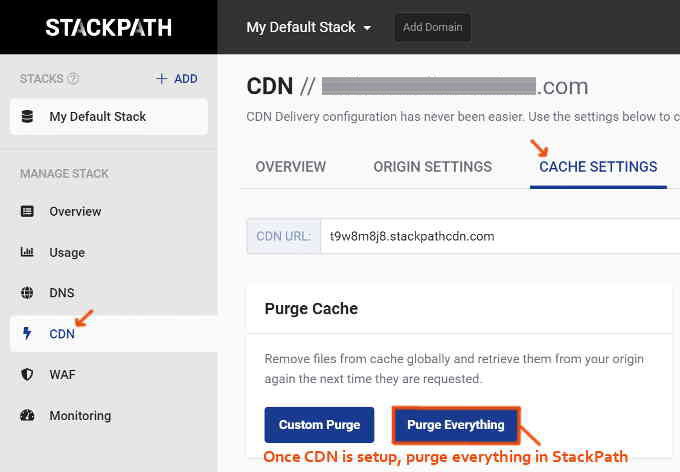Open the Stacks help question-mark icon
680x472 pixels.
(x=73, y=79)
